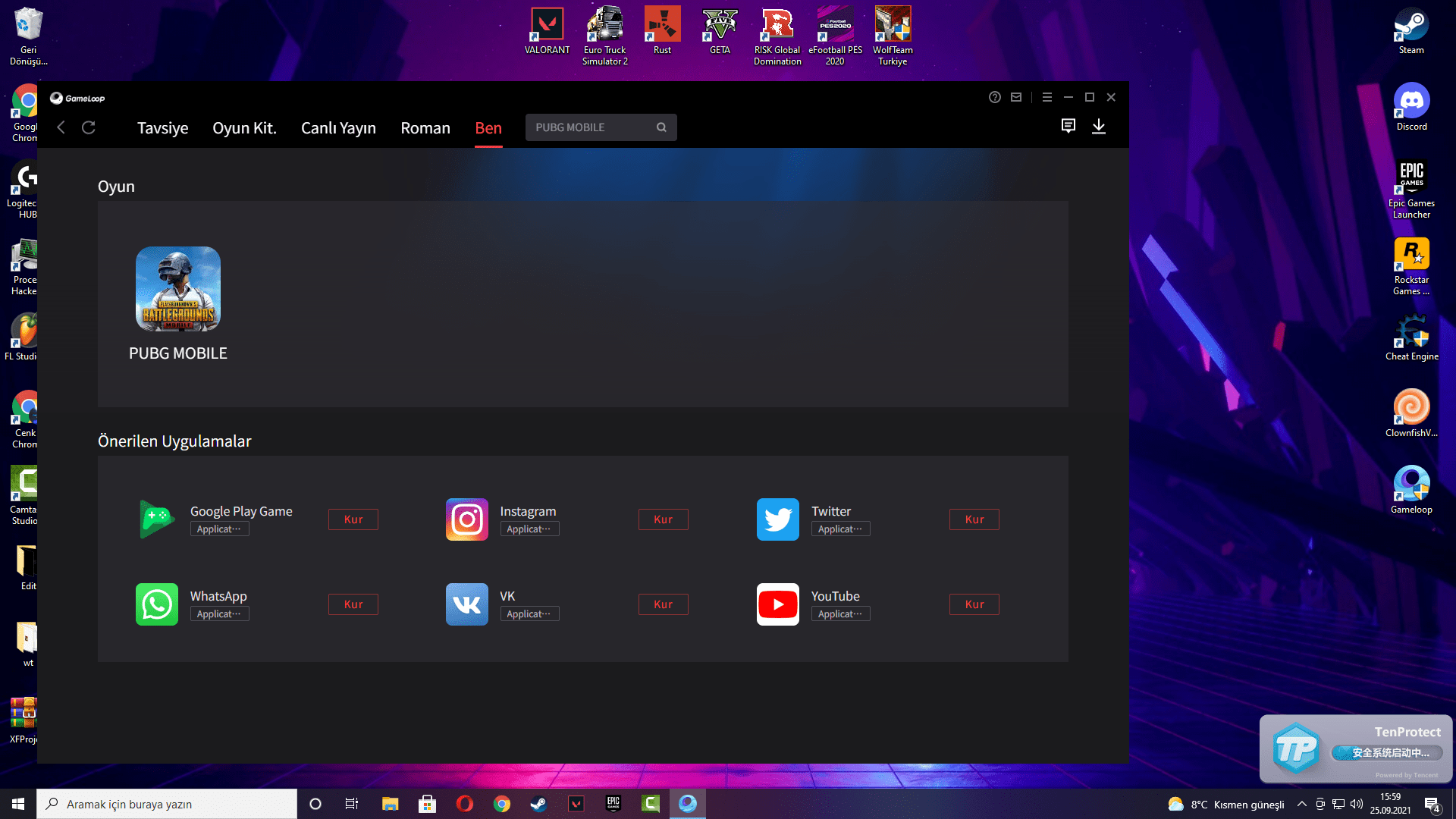This screenshot has width=1456, height=819.
Task: Click the YouTube app name
Action: (x=836, y=596)
